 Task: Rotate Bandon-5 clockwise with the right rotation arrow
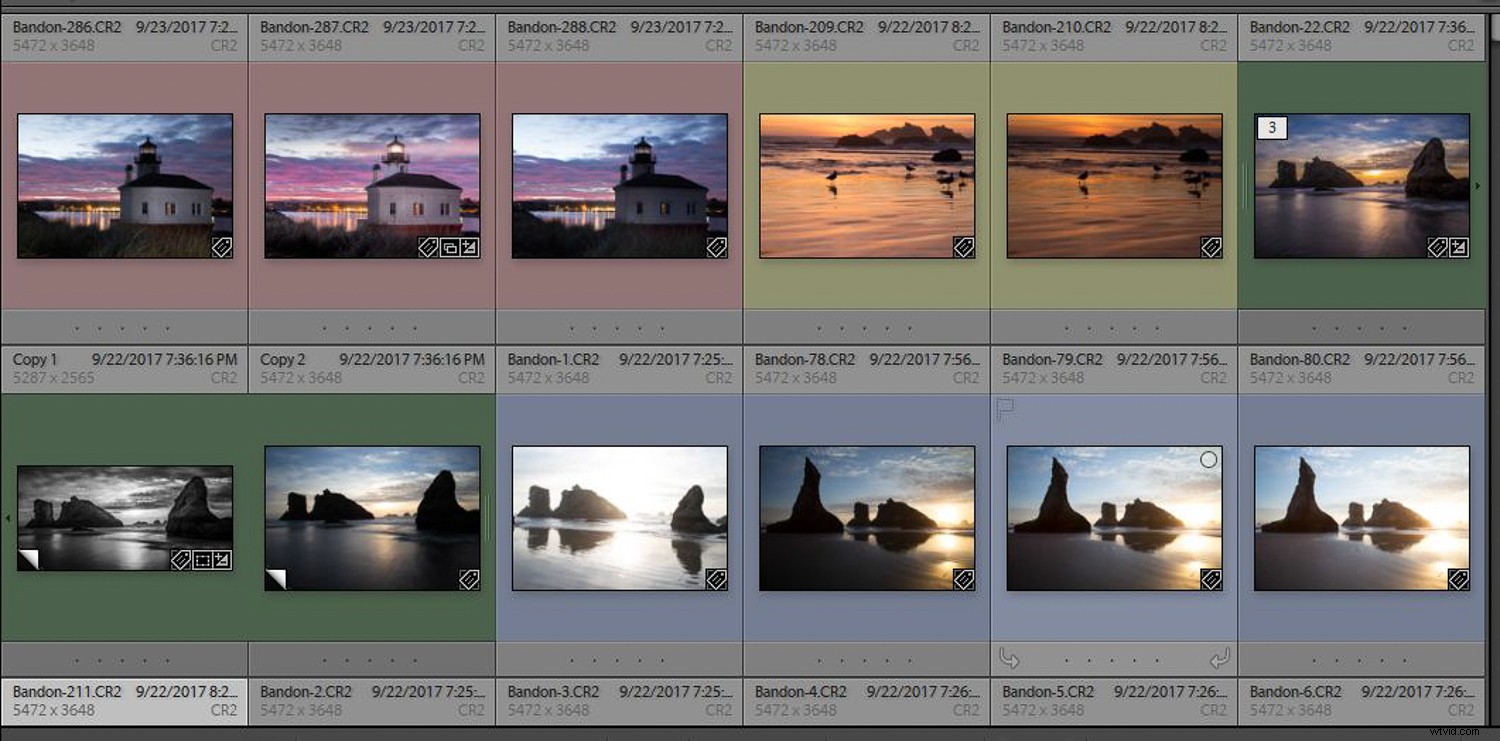pos(1219,659)
